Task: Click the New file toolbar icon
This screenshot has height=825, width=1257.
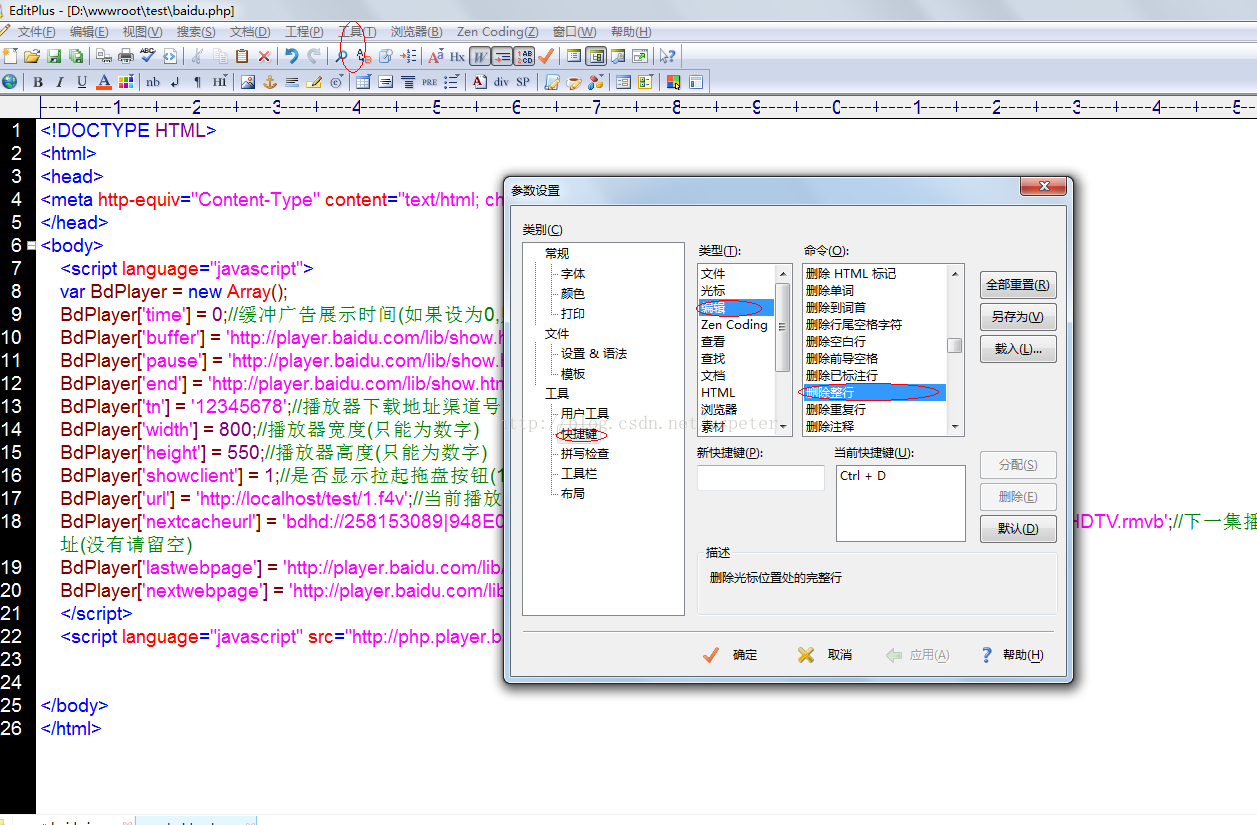Action: (x=10, y=57)
